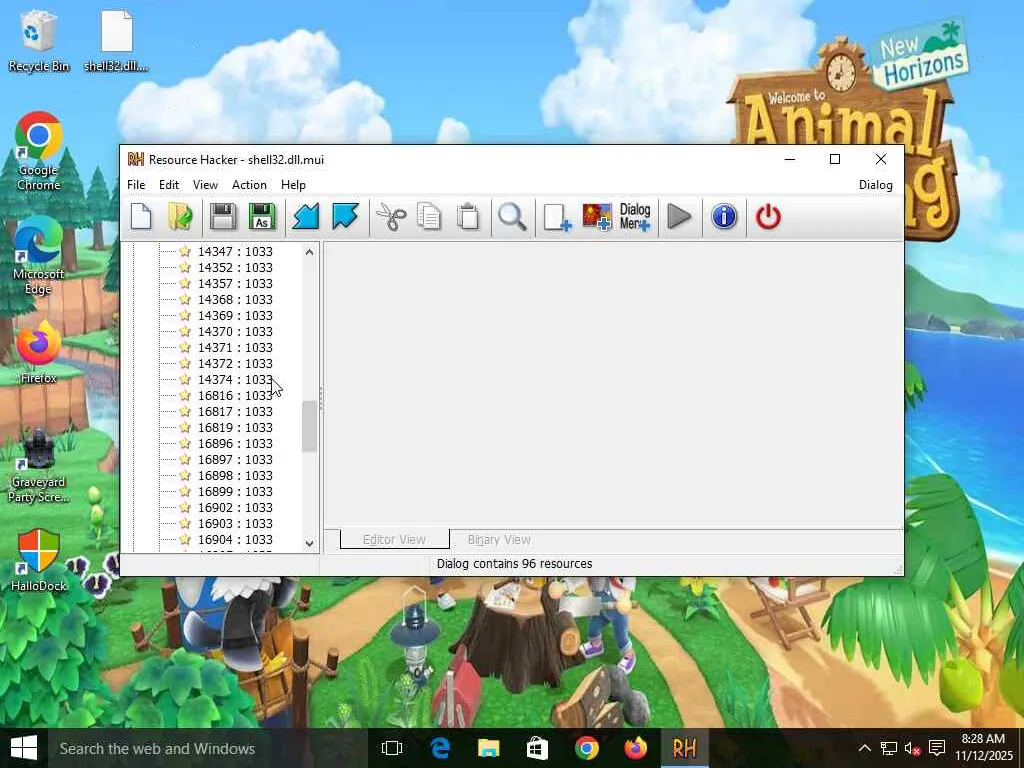Click the taskbar search box
1024x768 pixels.
click(209, 748)
